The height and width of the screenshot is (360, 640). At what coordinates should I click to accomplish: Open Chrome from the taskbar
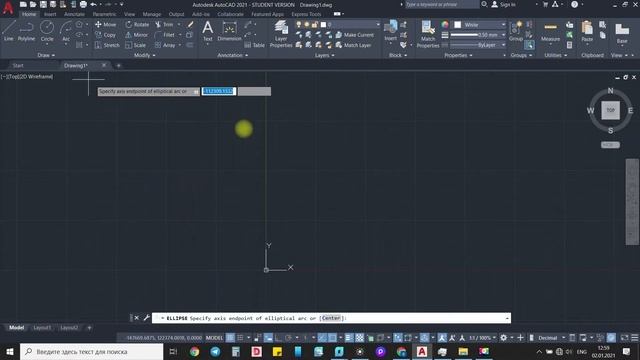pyautogui.click(x=194, y=351)
